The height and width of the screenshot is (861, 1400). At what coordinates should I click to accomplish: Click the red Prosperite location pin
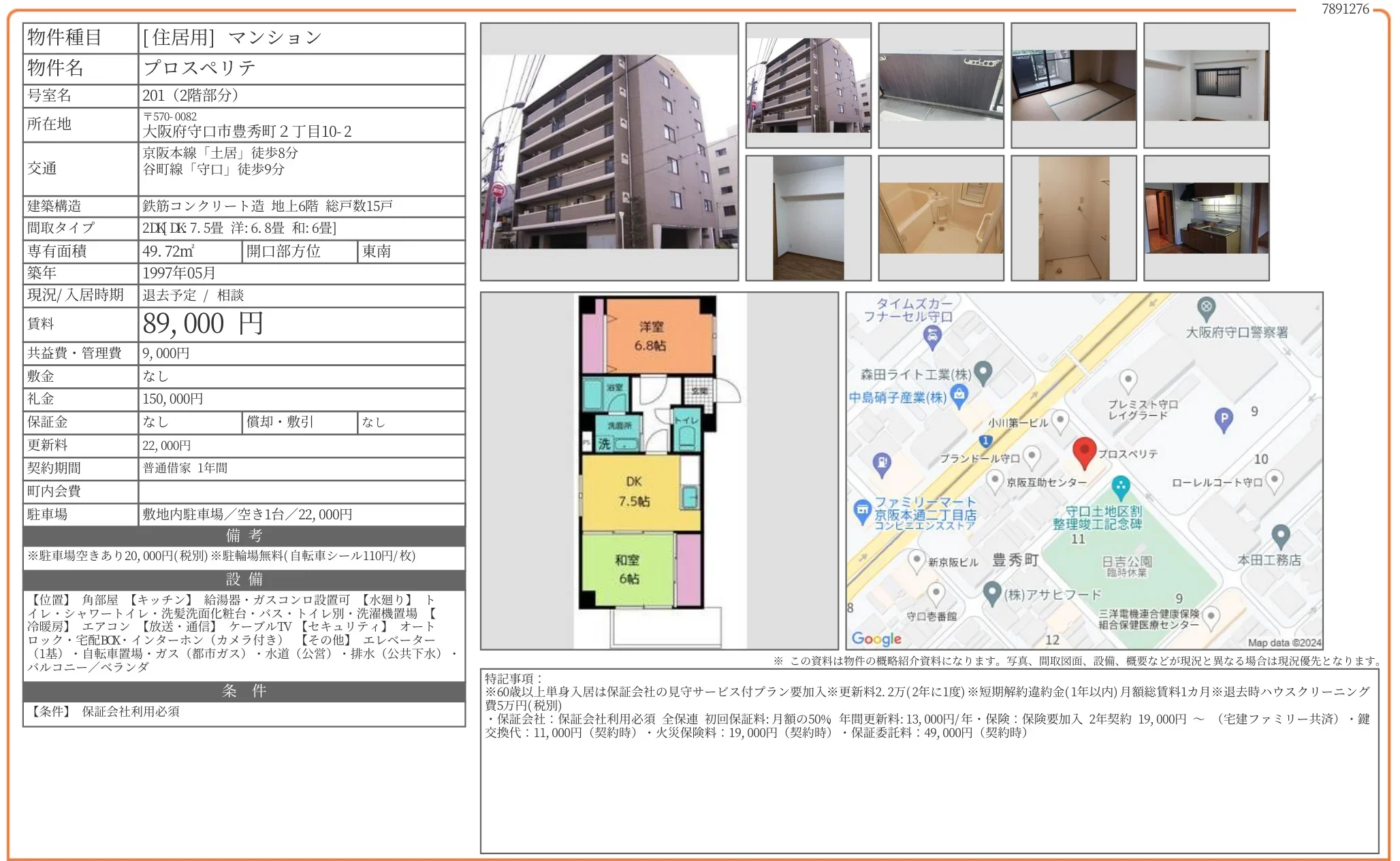tap(1084, 452)
